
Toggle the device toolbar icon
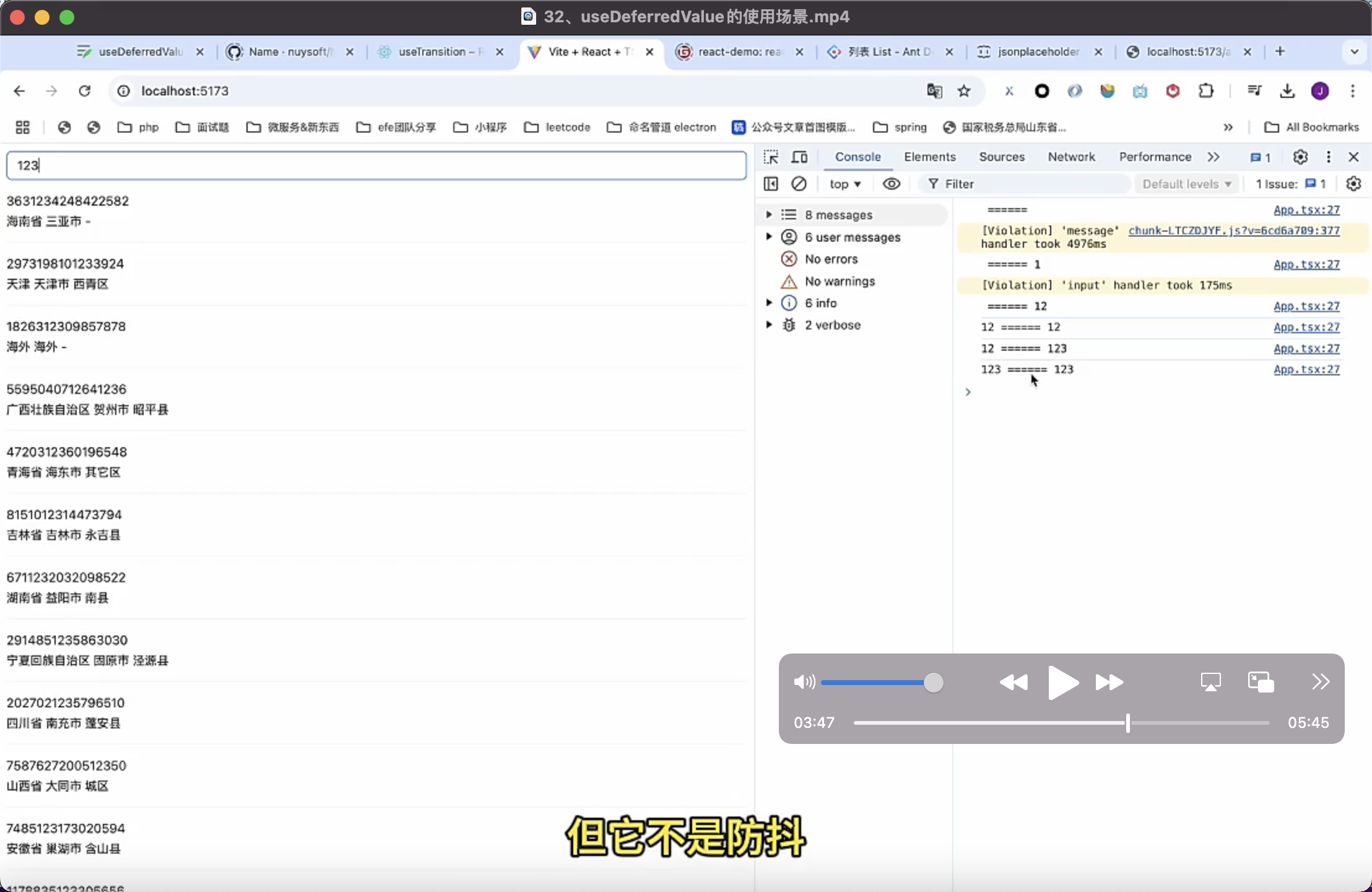[799, 157]
